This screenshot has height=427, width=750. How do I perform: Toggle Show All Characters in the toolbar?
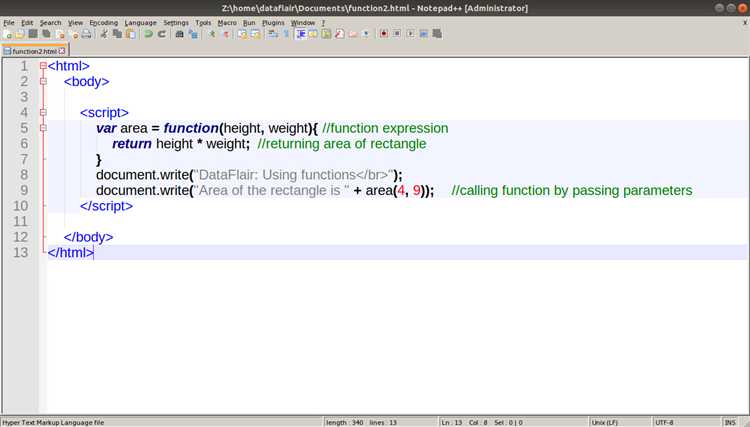[x=286, y=34]
